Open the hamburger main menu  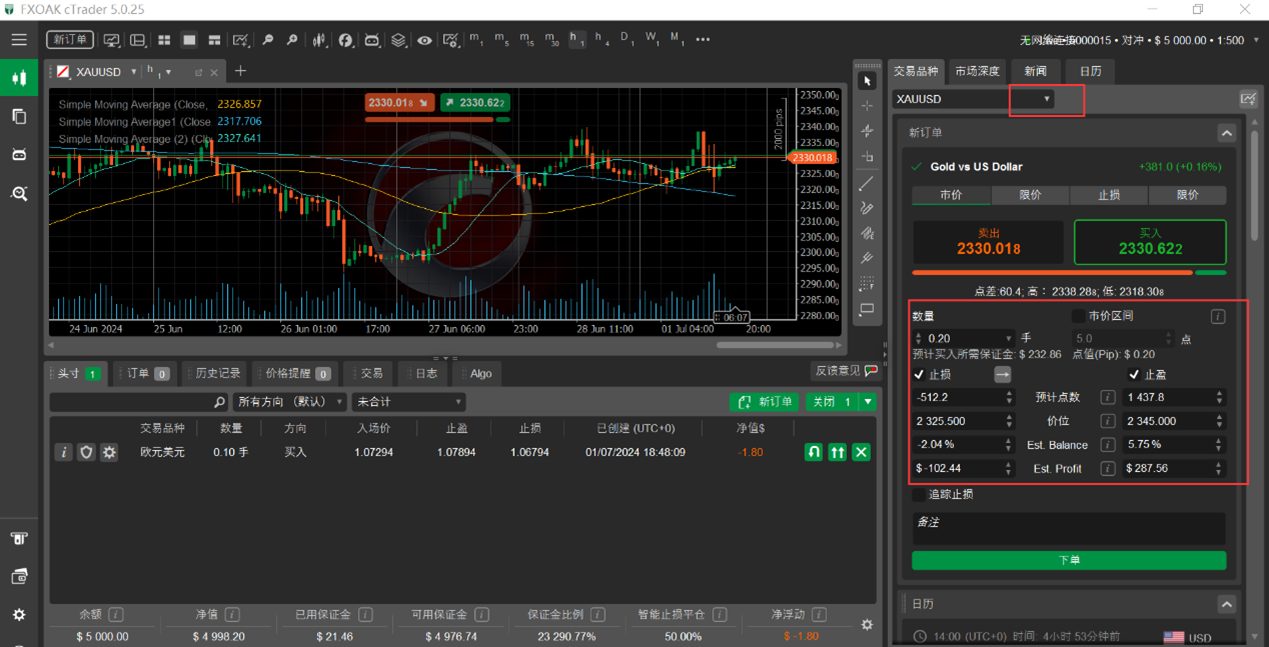[x=19, y=40]
